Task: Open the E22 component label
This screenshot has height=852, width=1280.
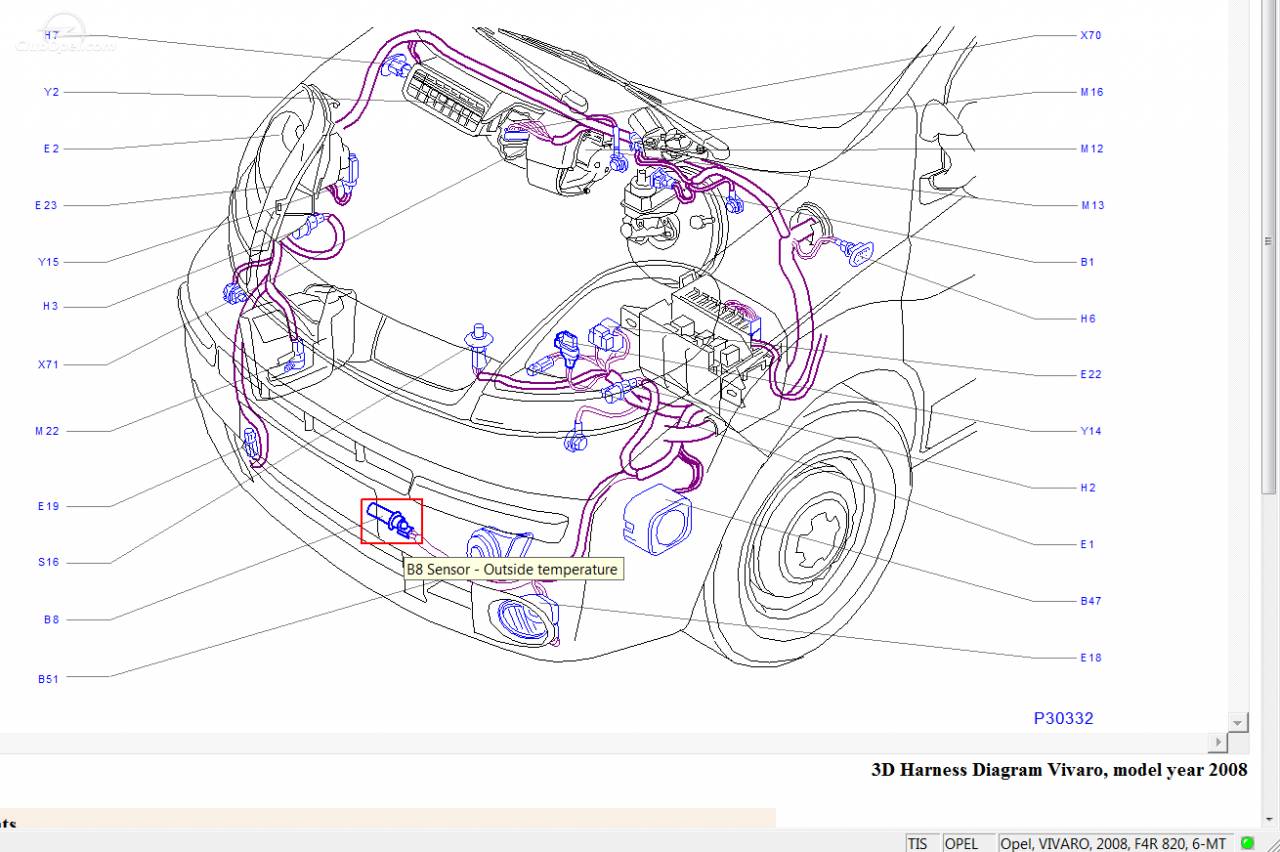Action: tap(1090, 374)
